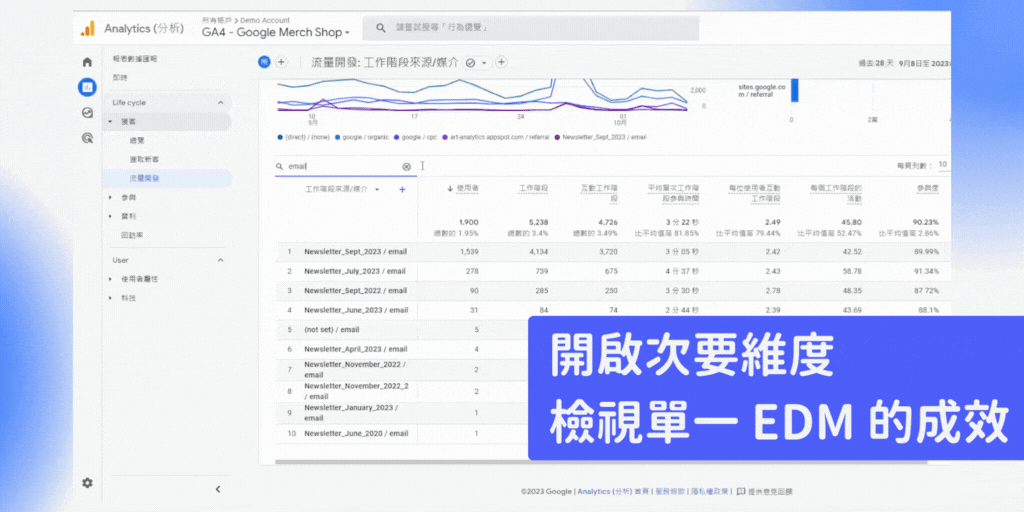Open the rows-per-page dropdown showing 10
This screenshot has width=1024, height=512.
pos(943,165)
